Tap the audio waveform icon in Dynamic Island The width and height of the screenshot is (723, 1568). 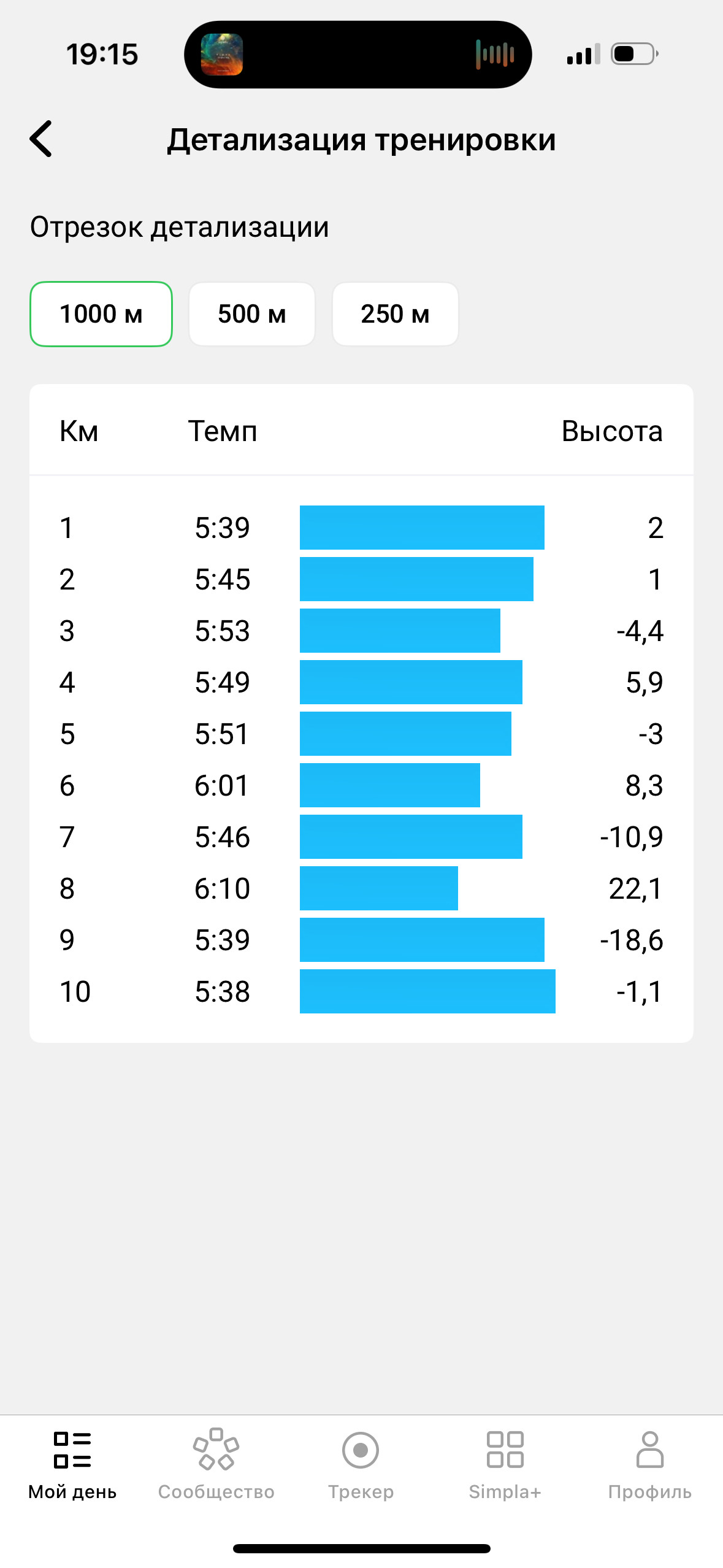point(495,54)
